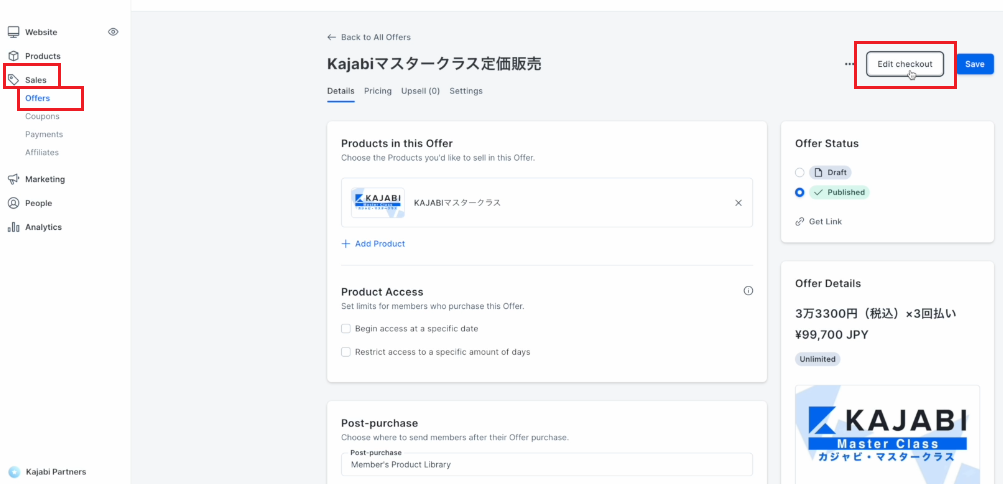Remove KAJABIマスタークラス product with X icon
The image size is (1003, 484).
(x=738, y=203)
